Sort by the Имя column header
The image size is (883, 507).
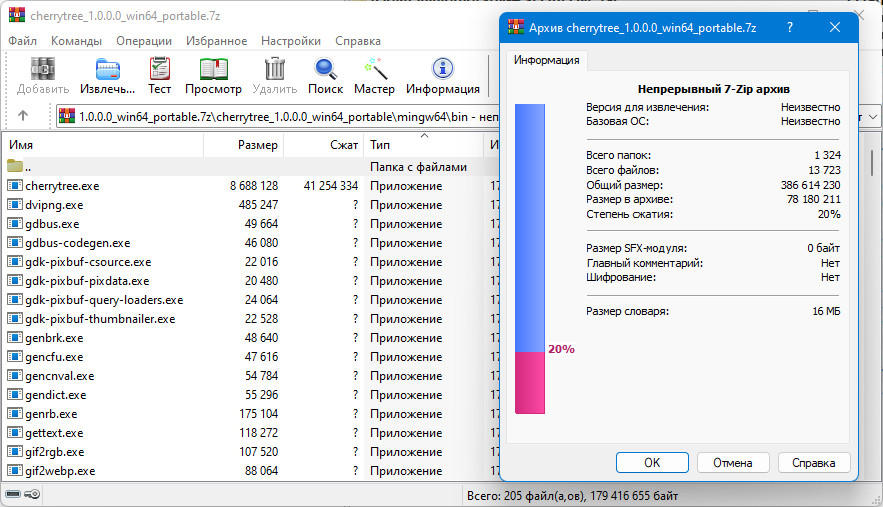[x=103, y=145]
